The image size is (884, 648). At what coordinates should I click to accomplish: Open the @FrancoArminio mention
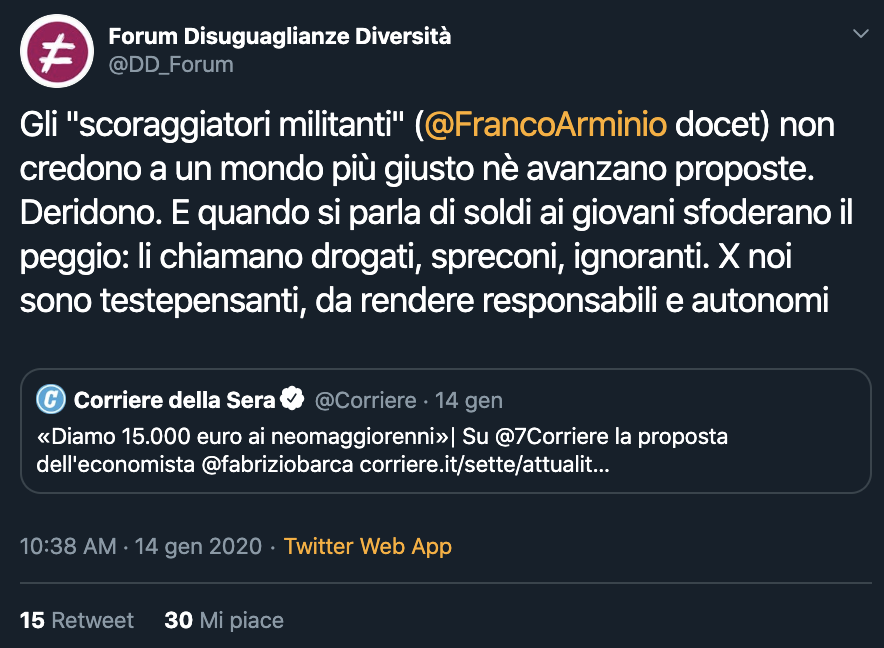pyautogui.click(x=545, y=126)
